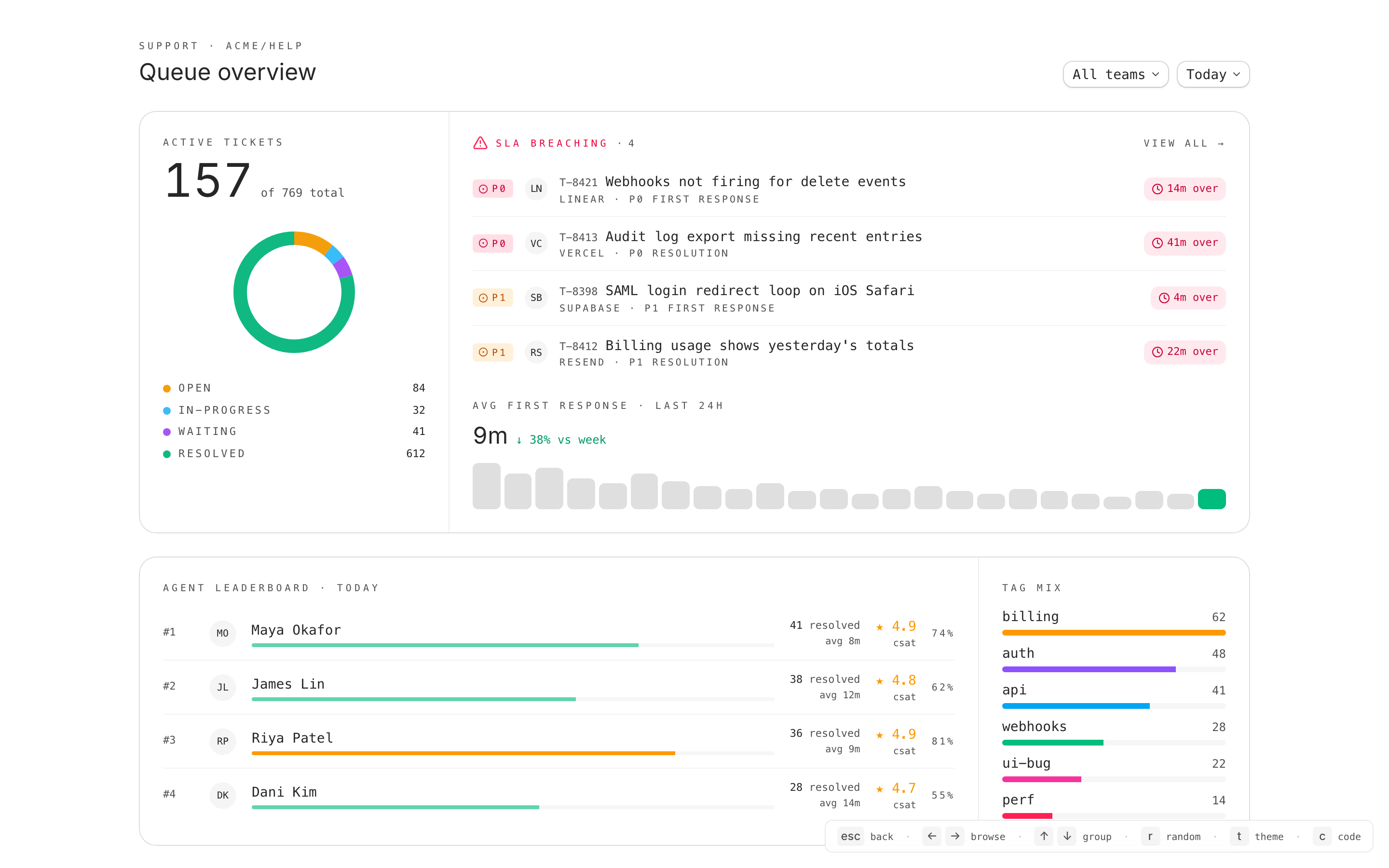
Task: Click the LN avatar on ticket T-8421
Action: 535,189
